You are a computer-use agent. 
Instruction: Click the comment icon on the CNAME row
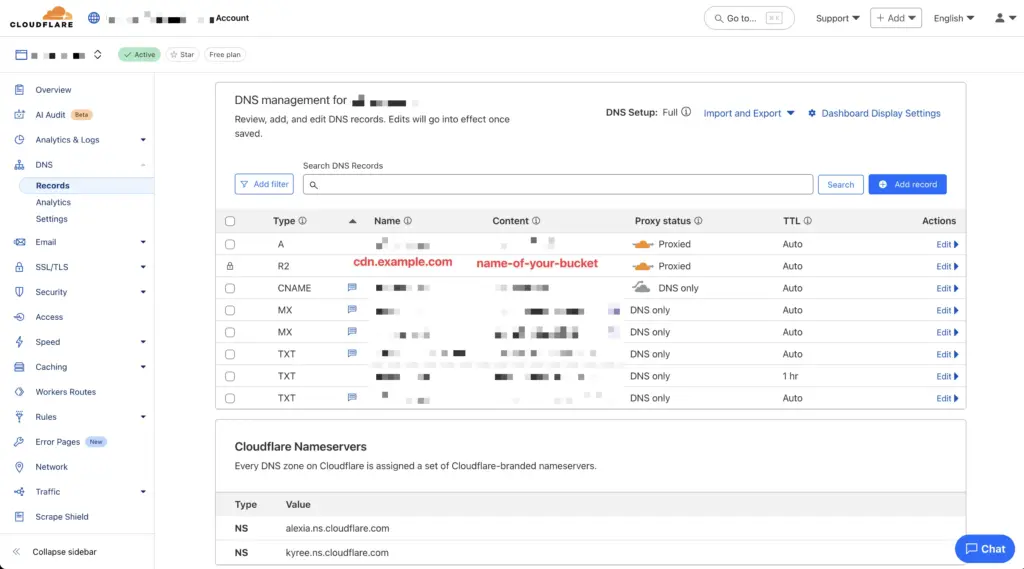pos(352,287)
